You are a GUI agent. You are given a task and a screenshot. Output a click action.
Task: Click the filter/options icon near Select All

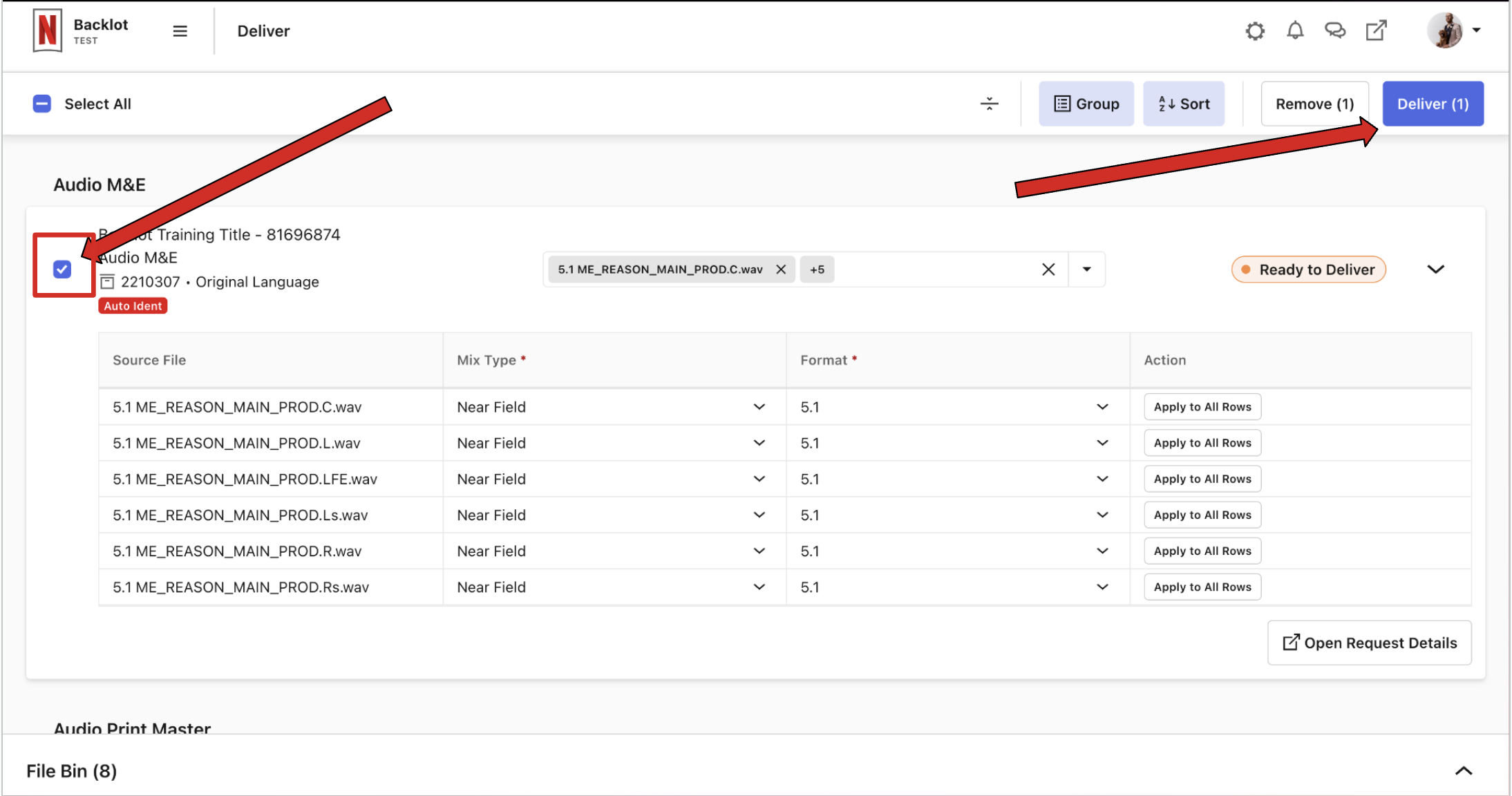click(x=989, y=103)
